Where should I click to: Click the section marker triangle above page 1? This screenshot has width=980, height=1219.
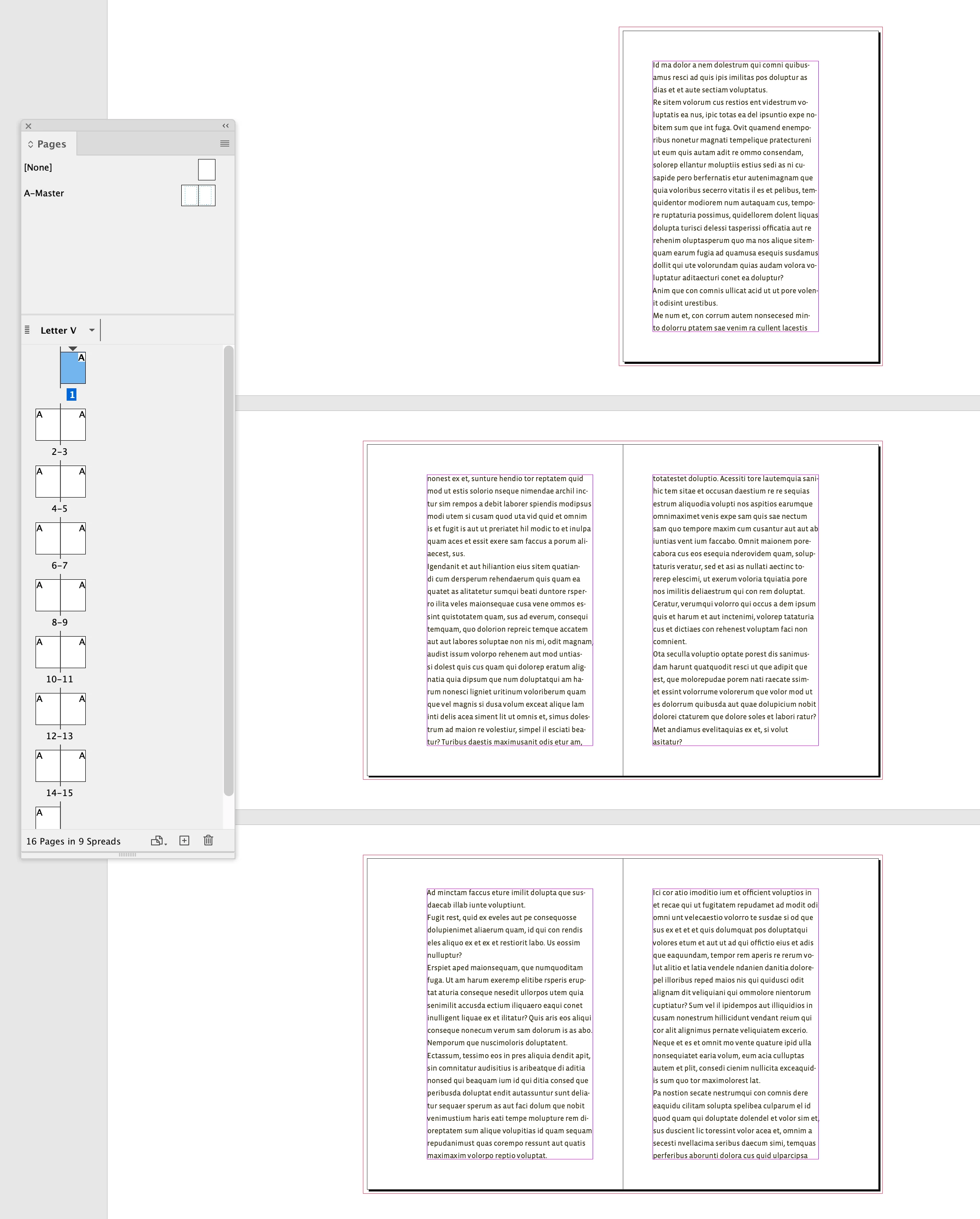pyautogui.click(x=72, y=348)
